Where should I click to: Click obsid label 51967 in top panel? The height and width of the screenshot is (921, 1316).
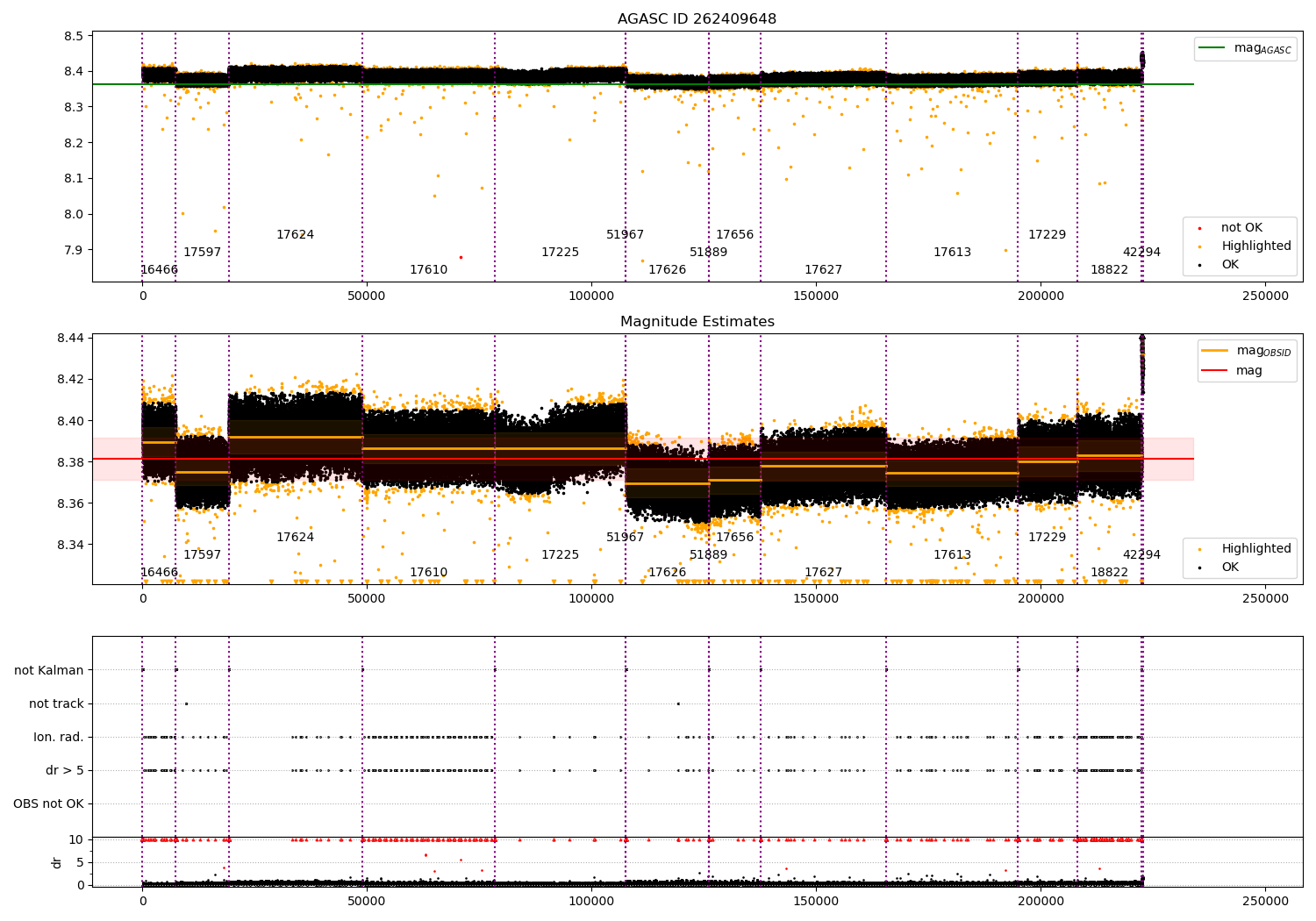click(x=625, y=235)
